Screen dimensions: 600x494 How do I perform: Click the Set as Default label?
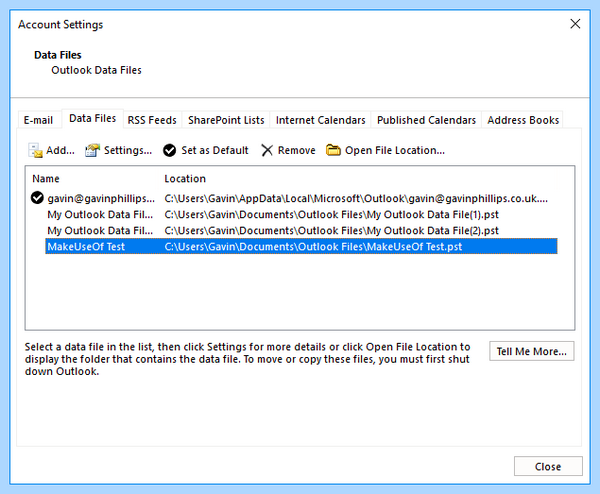tap(215, 150)
